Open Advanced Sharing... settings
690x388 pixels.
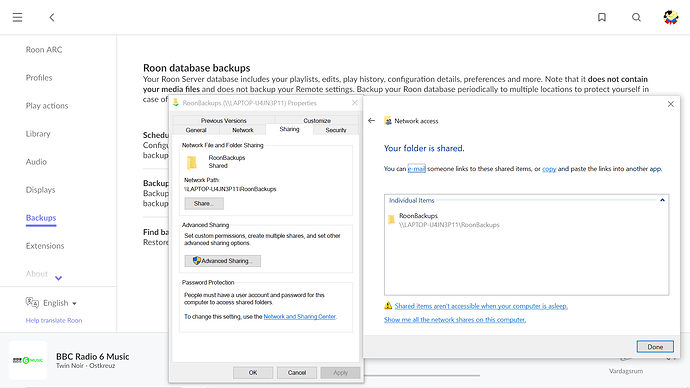click(223, 261)
